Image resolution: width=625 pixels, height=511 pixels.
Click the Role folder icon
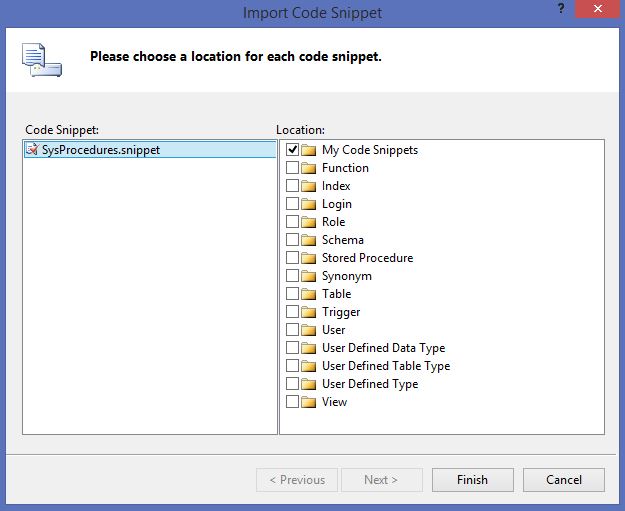[x=309, y=222]
